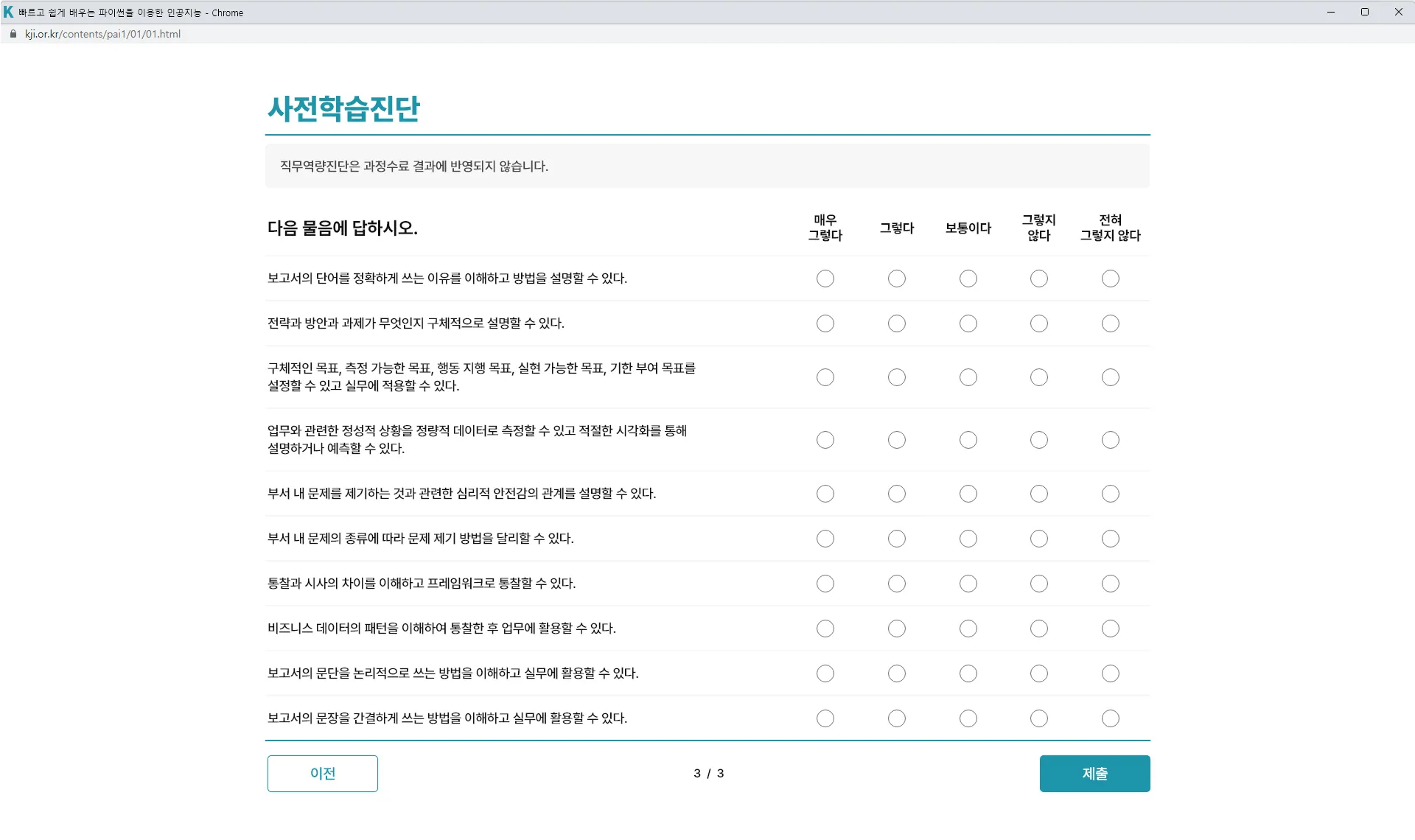
Task: Click the 이전 button
Action: [323, 774]
